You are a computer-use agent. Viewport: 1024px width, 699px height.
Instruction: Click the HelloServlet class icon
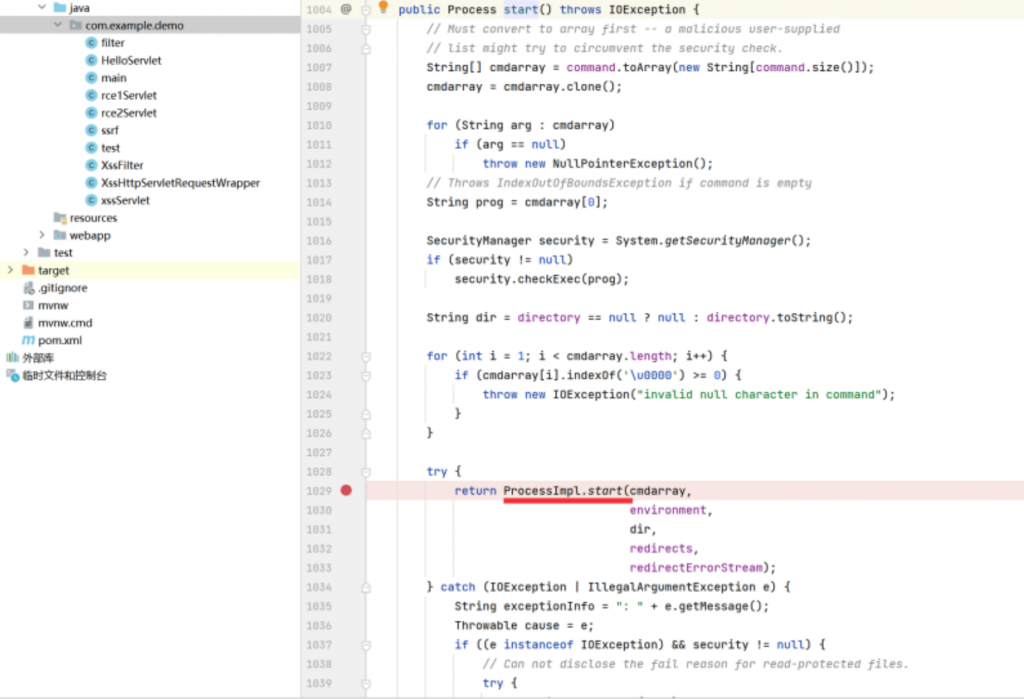(x=91, y=60)
